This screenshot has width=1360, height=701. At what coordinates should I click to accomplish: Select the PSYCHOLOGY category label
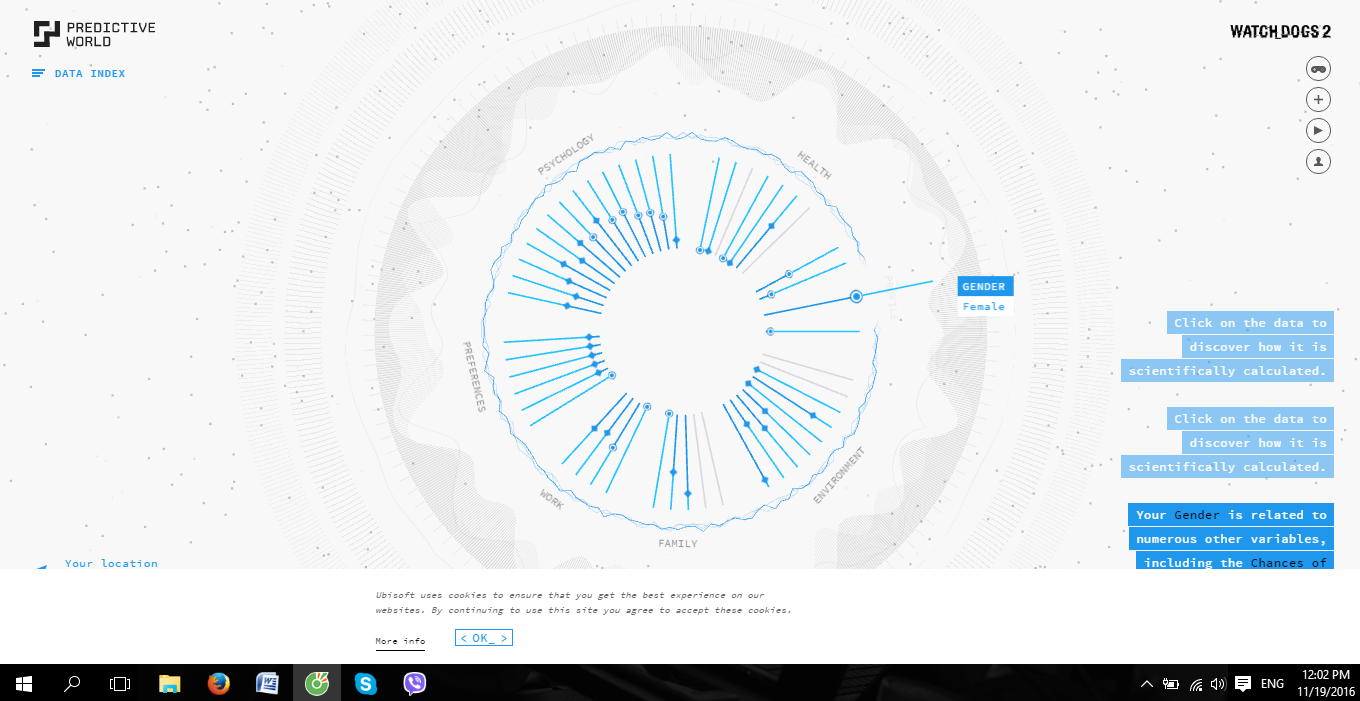[566, 154]
